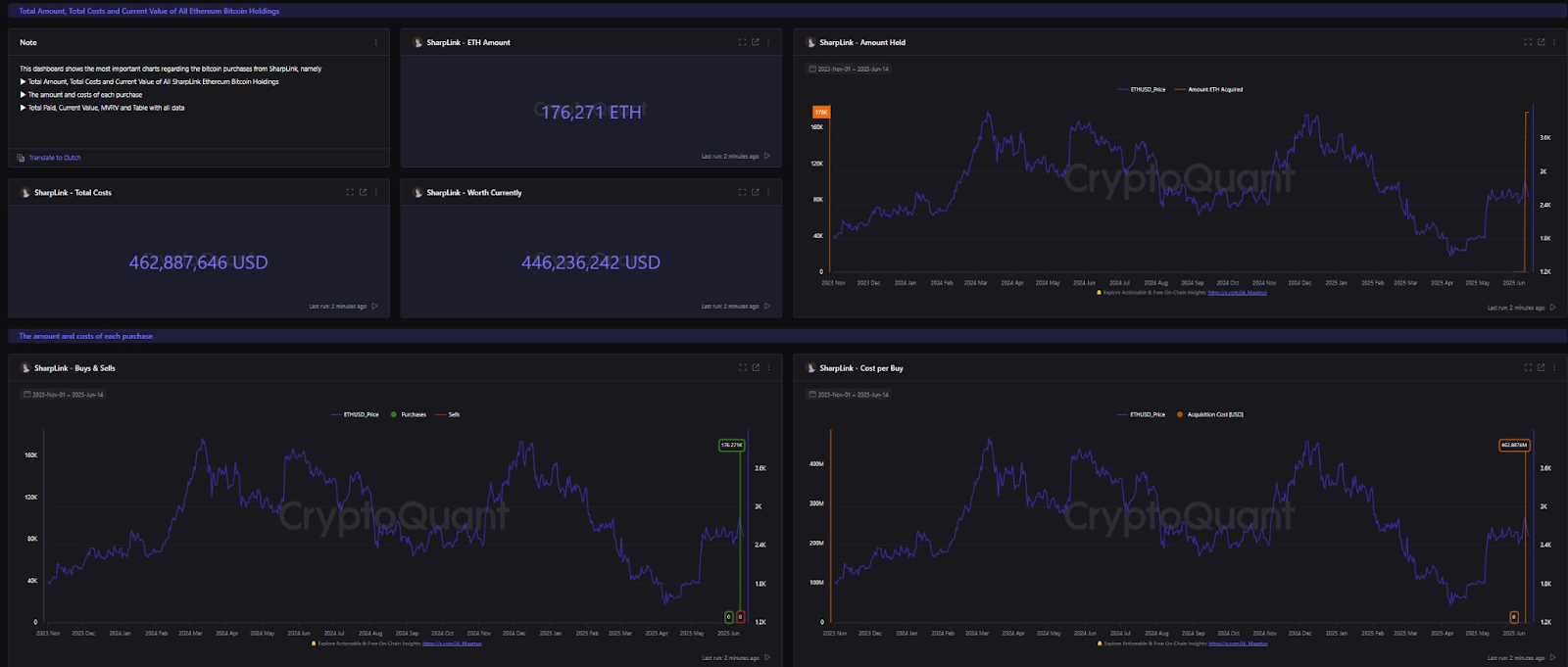The height and width of the screenshot is (667, 1568).
Task: Click SharpLink author avatar on ETH Amount card
Action: pyautogui.click(x=418, y=42)
